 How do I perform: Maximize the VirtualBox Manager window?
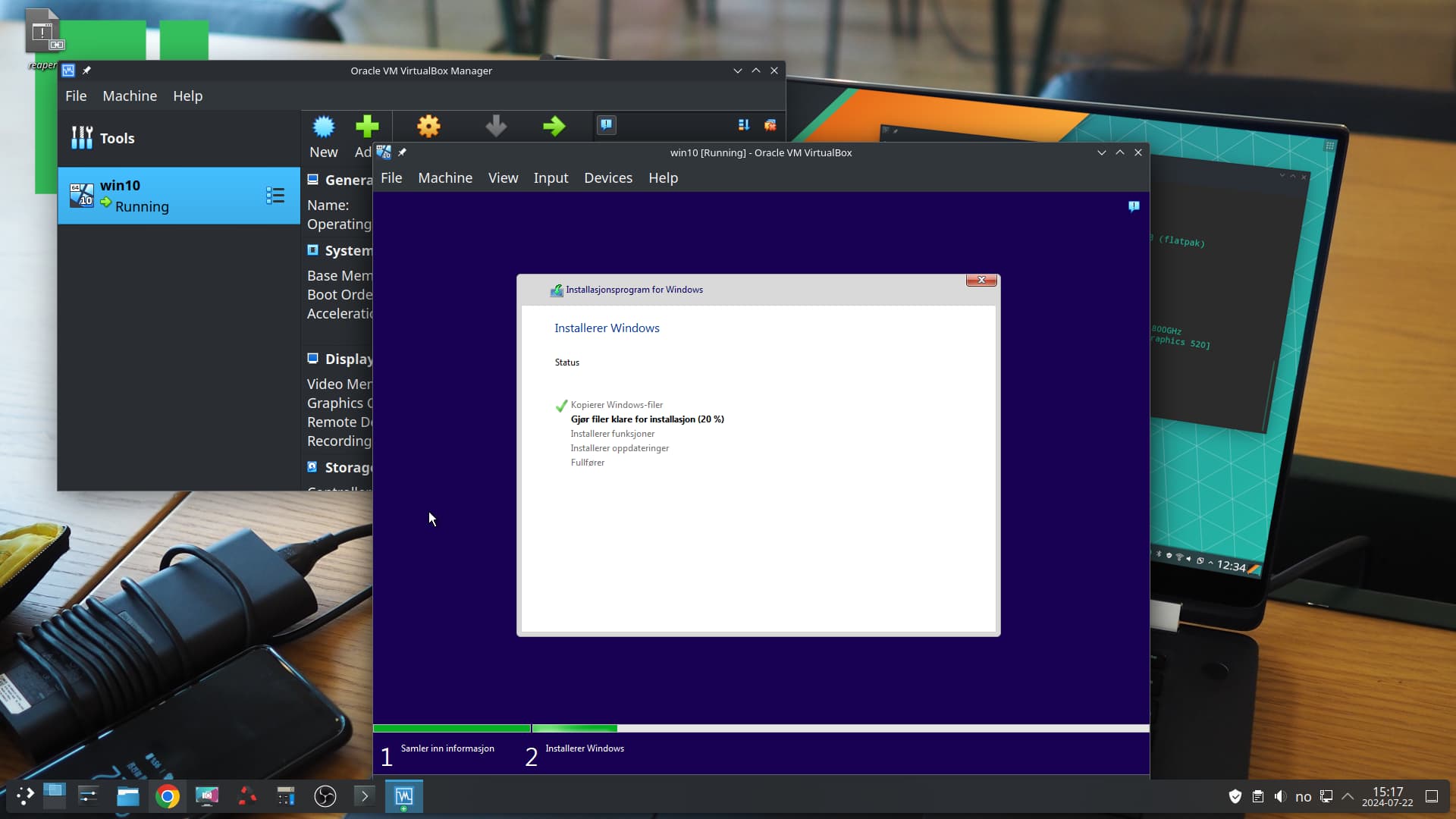(x=756, y=71)
